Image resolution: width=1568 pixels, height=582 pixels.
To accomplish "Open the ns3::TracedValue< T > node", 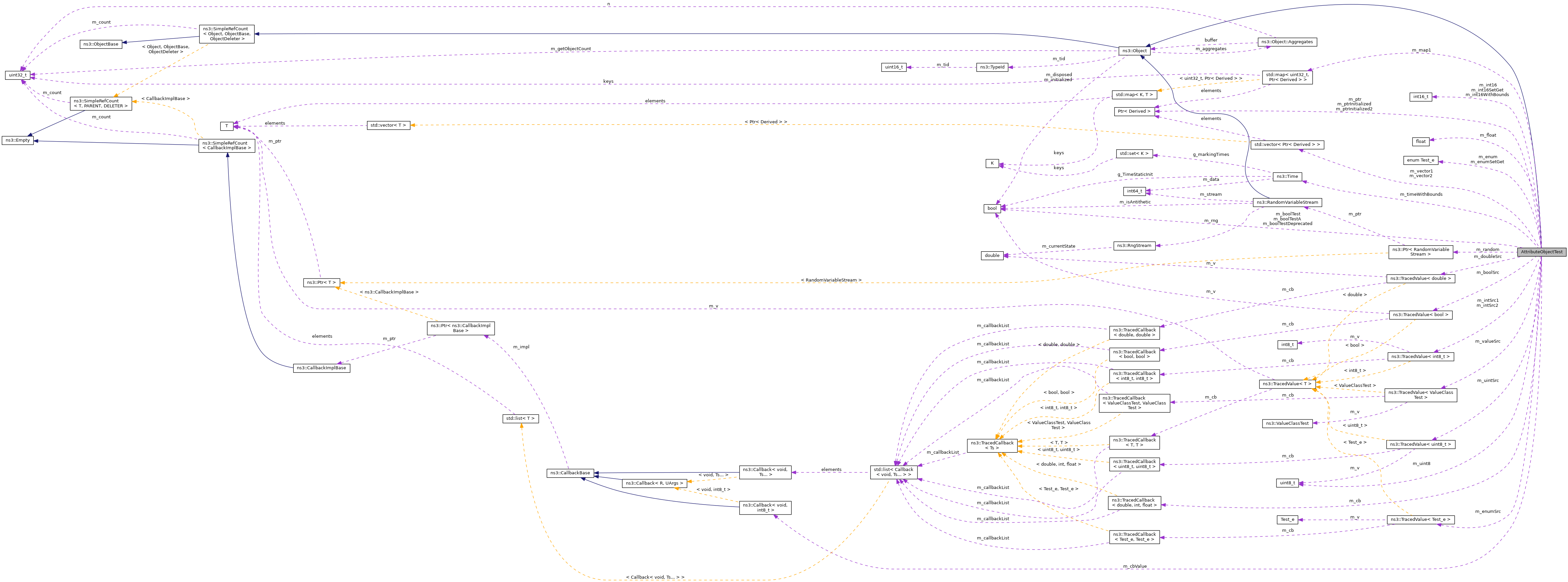I will (x=1287, y=384).
